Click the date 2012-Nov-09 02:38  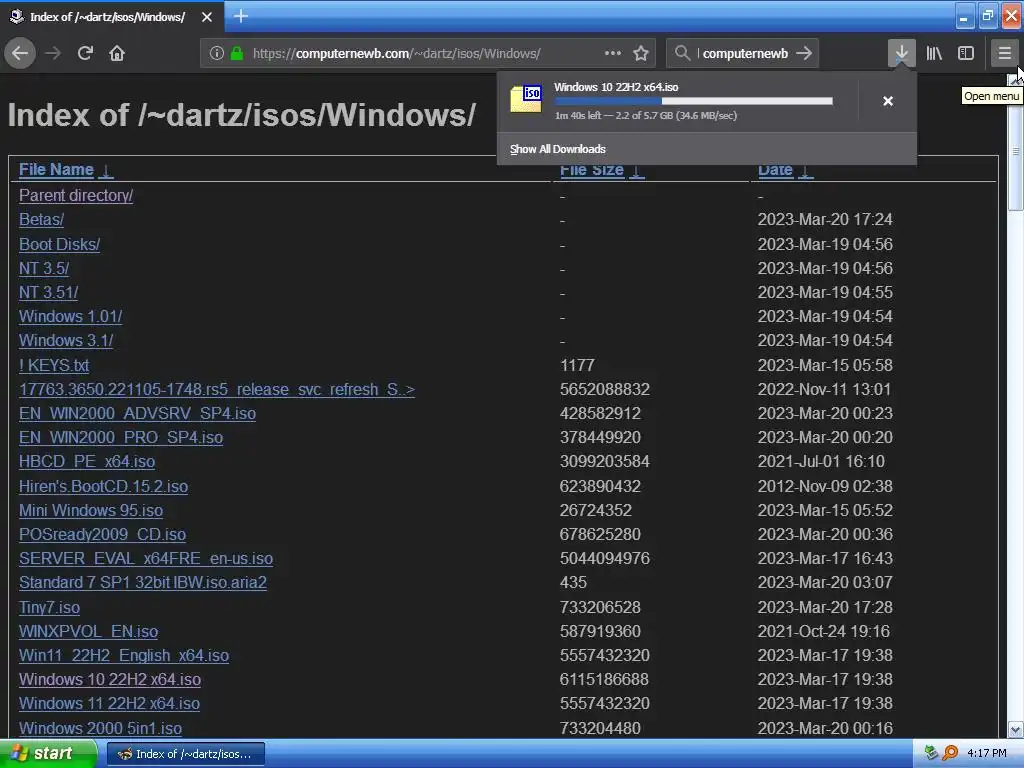(x=825, y=487)
